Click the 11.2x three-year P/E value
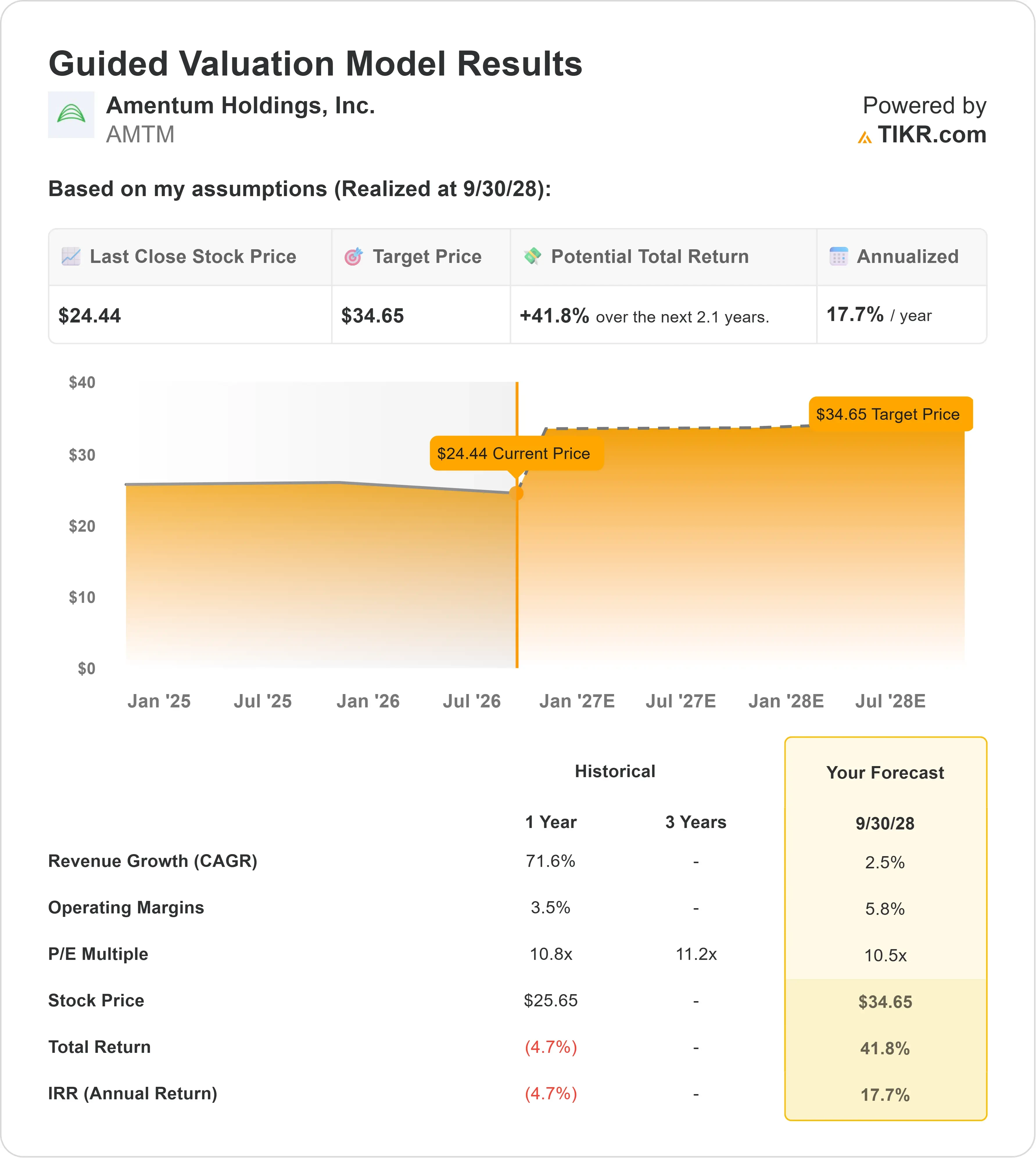The image size is (1036, 1158). 696,954
